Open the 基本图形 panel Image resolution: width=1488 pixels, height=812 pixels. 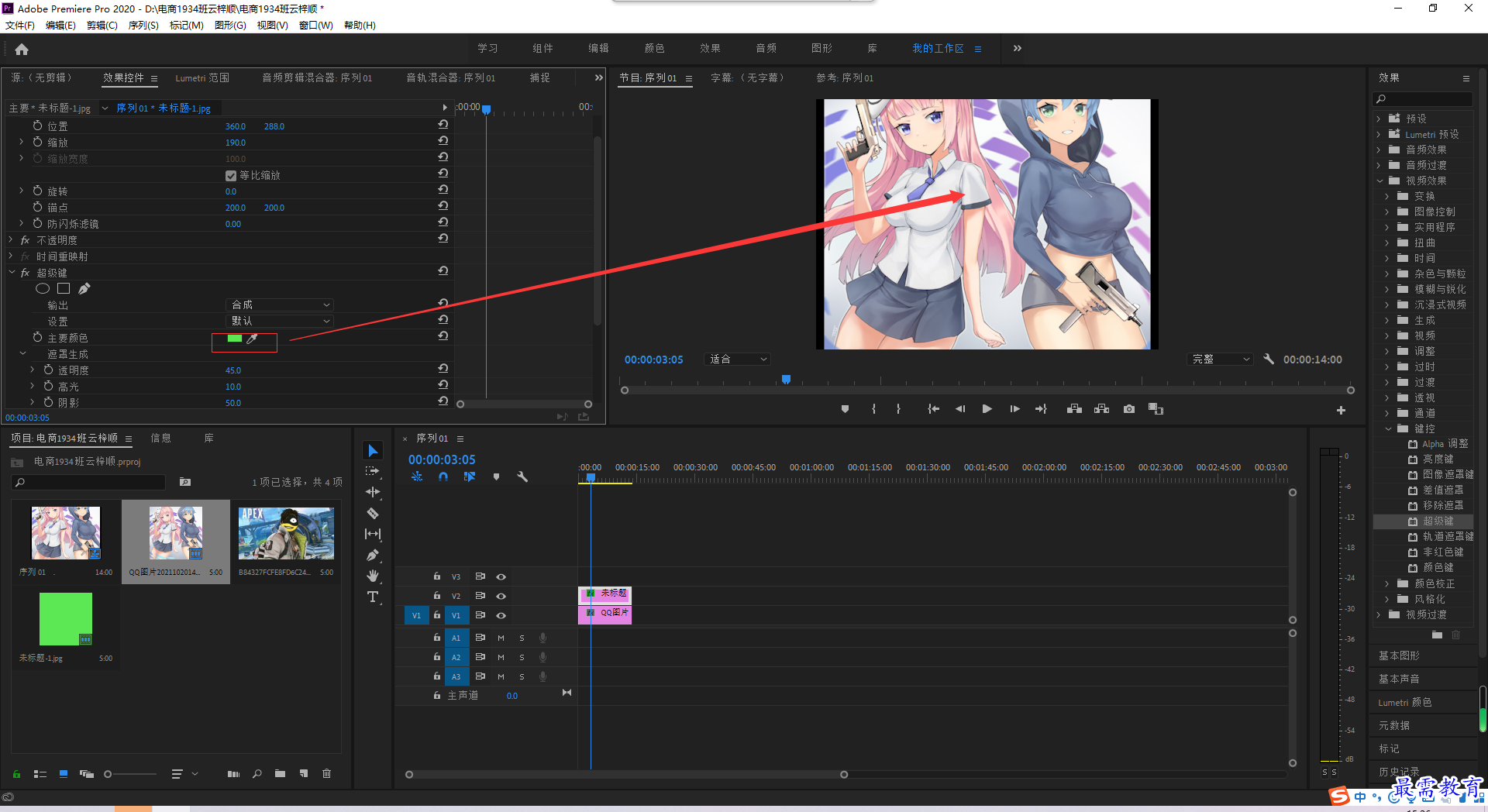pyautogui.click(x=1399, y=655)
